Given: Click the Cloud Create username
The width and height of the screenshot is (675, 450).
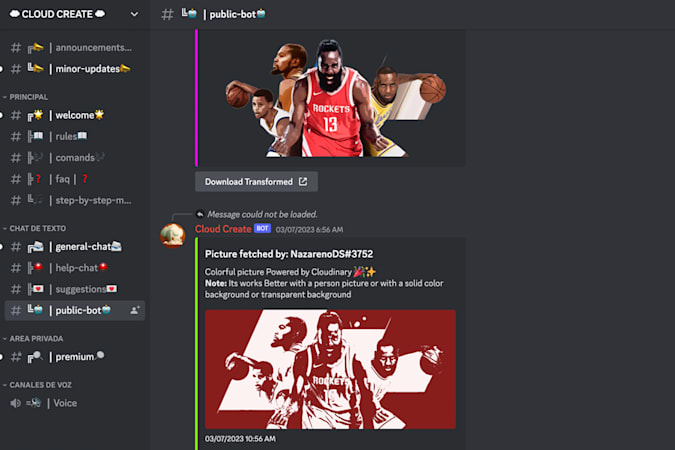Looking at the screenshot, I should tap(223, 229).
